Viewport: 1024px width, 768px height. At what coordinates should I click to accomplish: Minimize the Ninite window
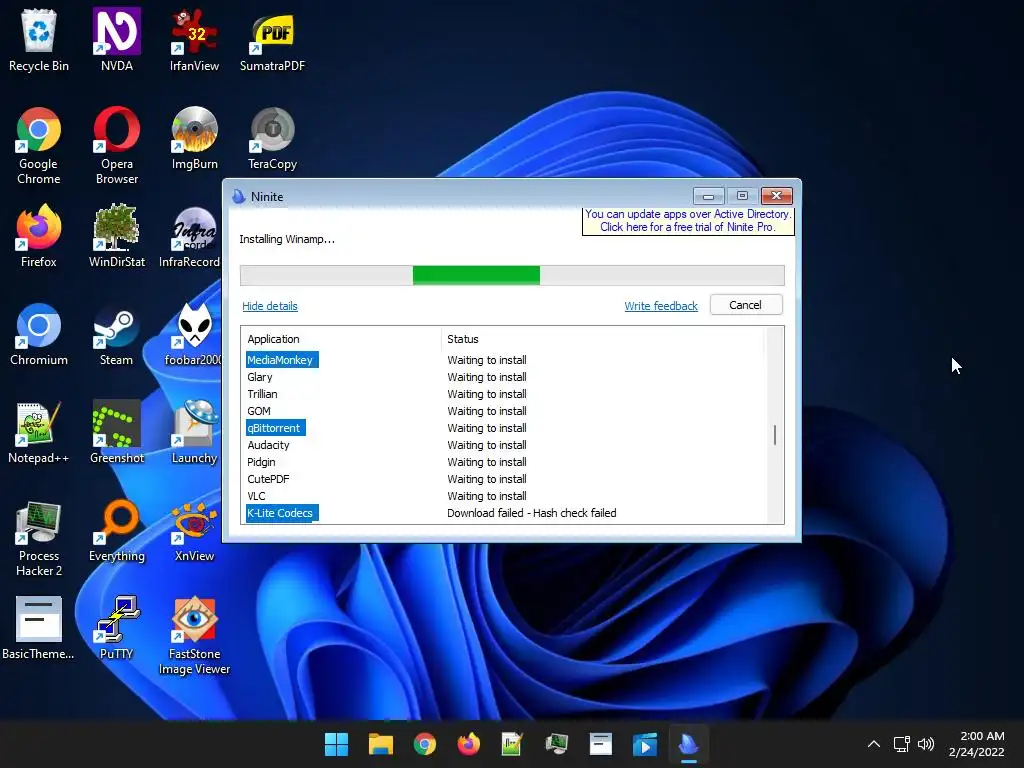[x=709, y=196]
